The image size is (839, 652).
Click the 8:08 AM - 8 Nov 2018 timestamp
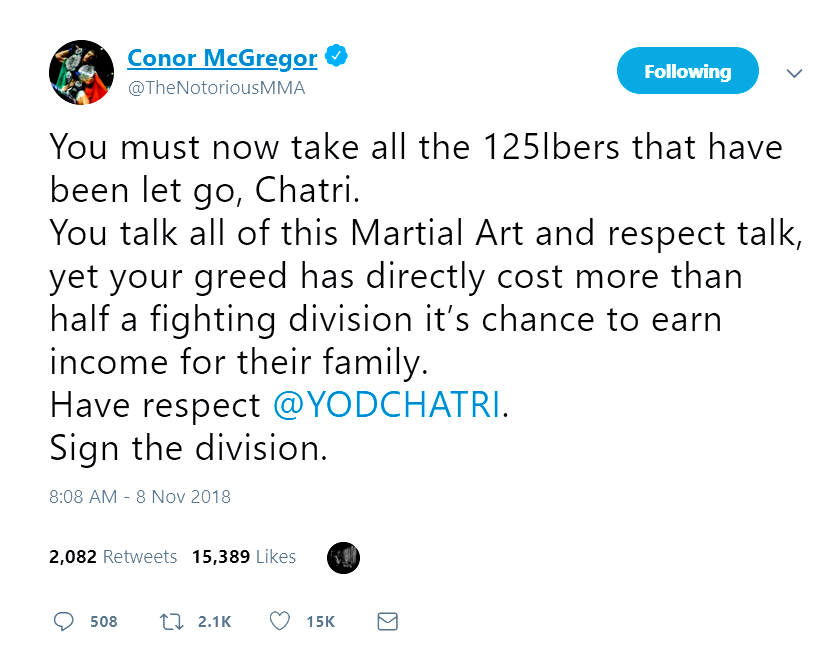tap(140, 496)
